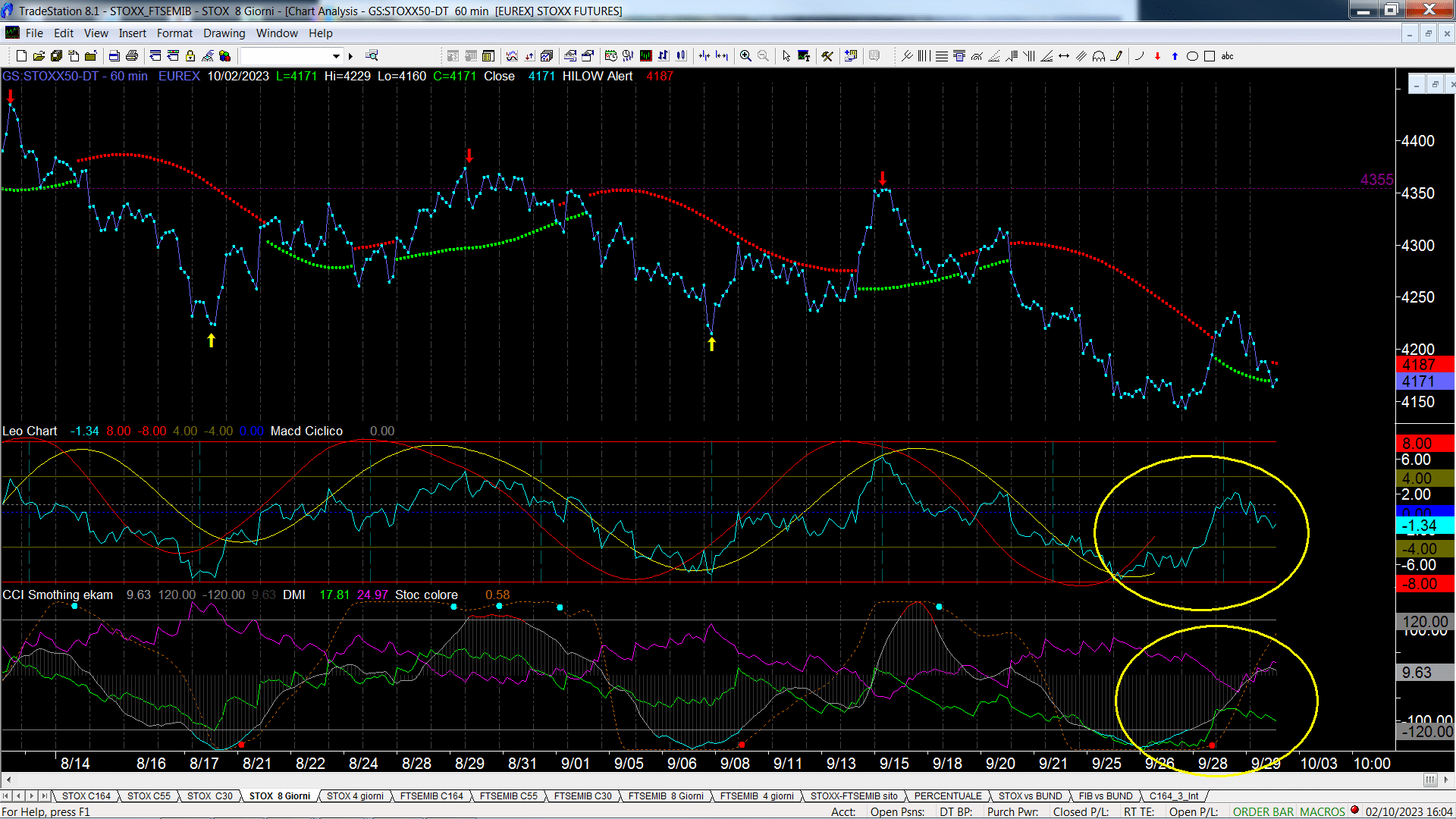Select the red down arrow tool
This screenshot has height=819, width=1456.
pyautogui.click(x=1157, y=56)
